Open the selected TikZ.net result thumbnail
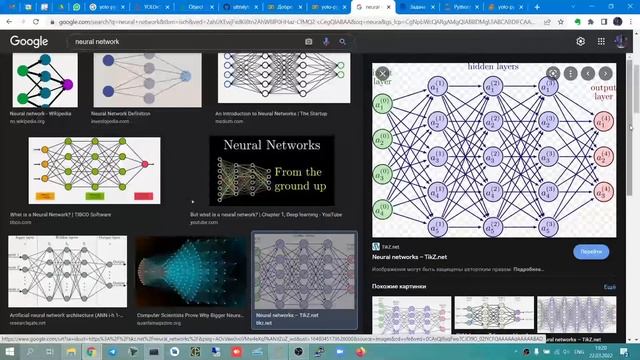 click(x=304, y=271)
